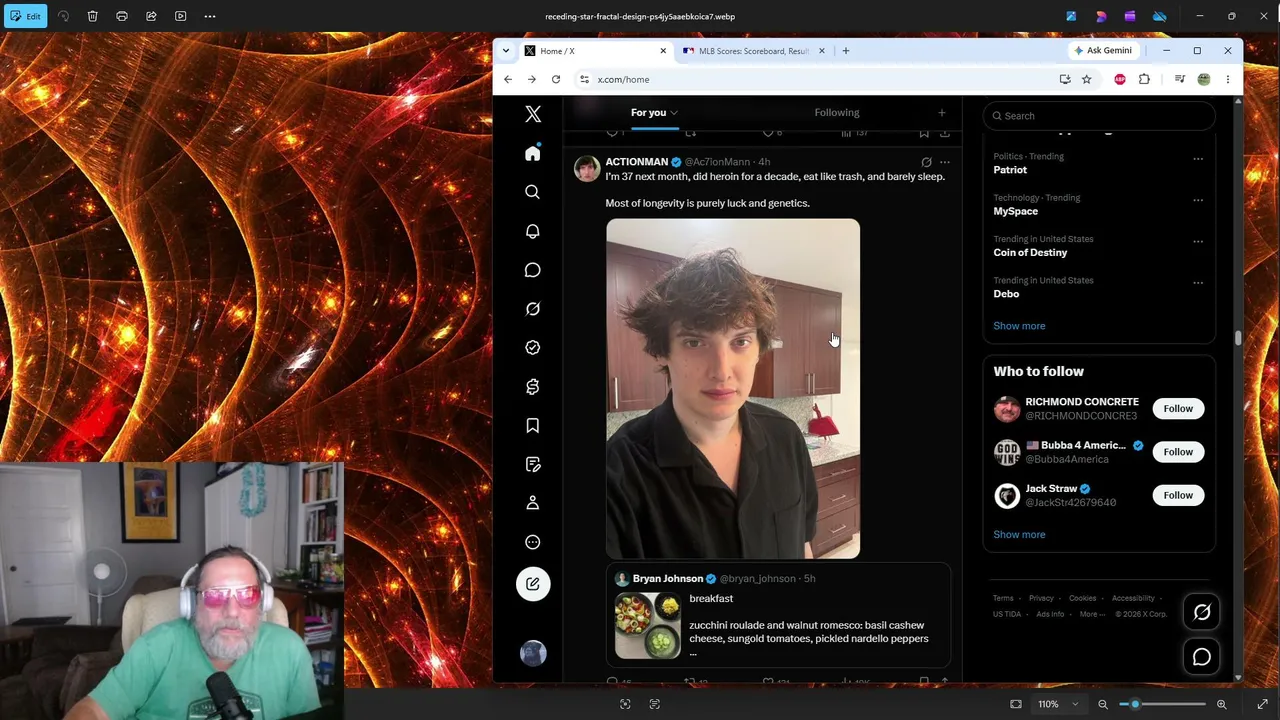Screen dimensions: 1280x720
Task: Open Bryan Johnson's quoted breakfast post
Action: point(778,615)
